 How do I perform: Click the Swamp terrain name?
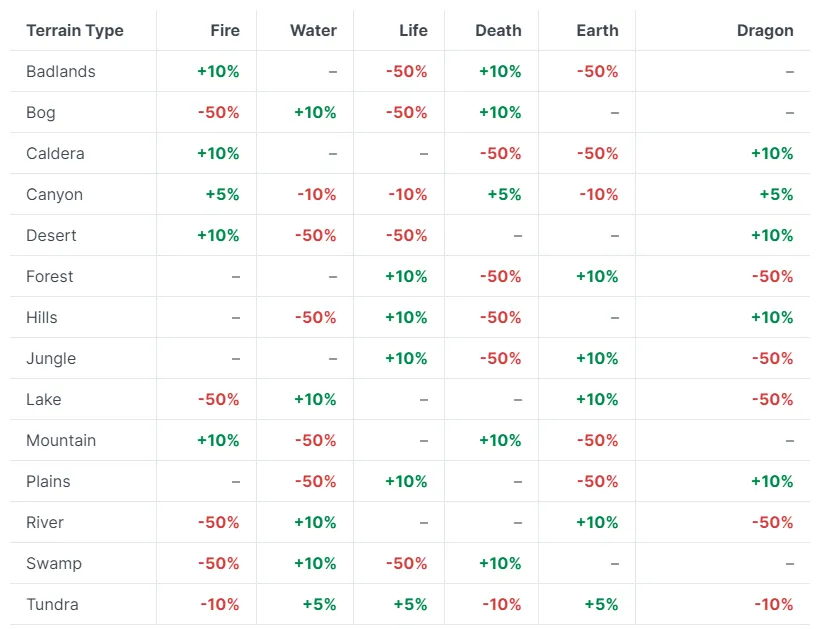(x=54, y=563)
